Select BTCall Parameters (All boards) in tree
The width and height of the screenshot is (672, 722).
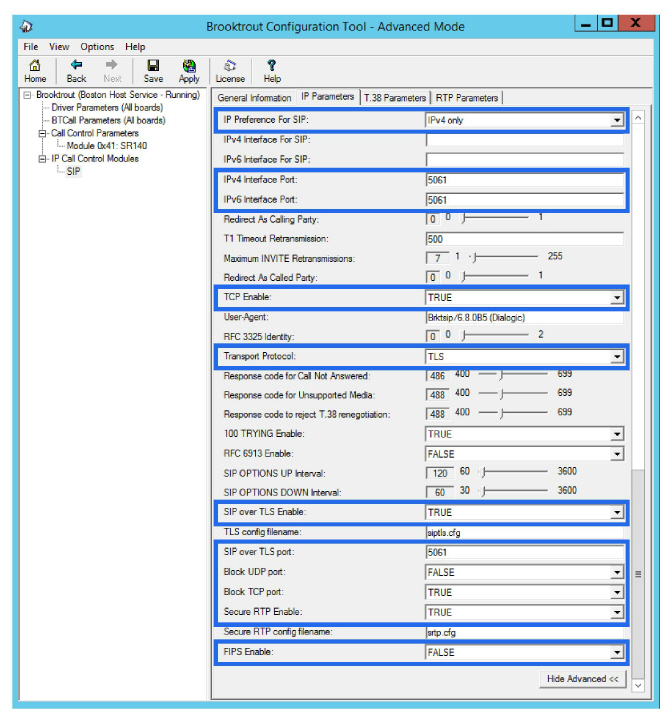108,120
